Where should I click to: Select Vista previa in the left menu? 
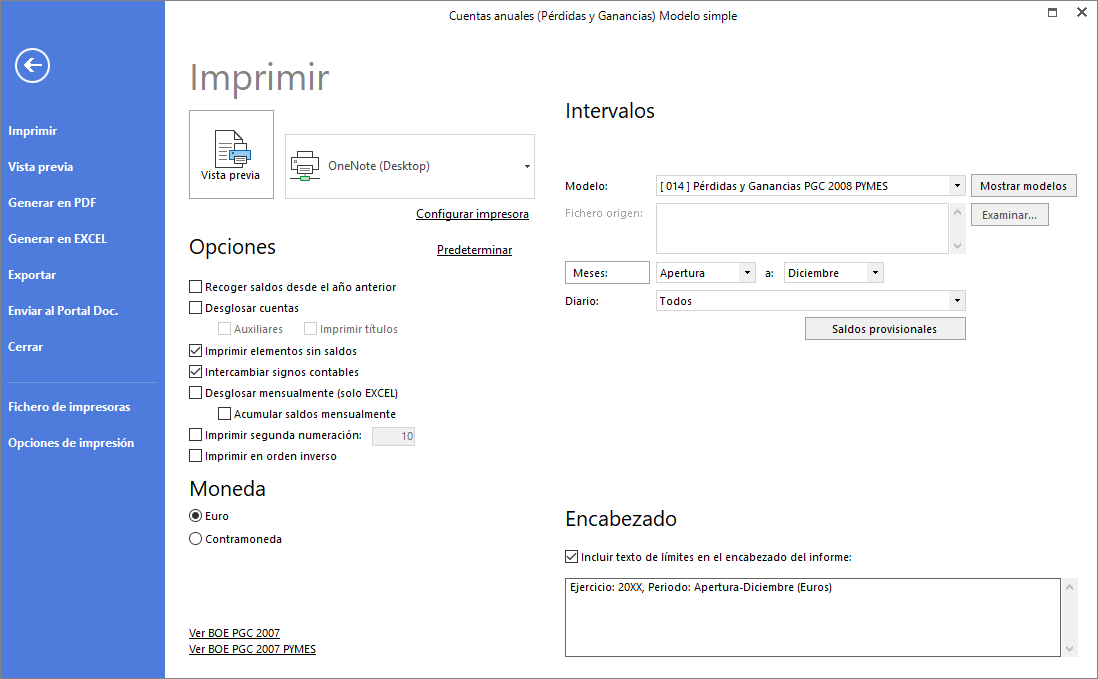(x=41, y=167)
